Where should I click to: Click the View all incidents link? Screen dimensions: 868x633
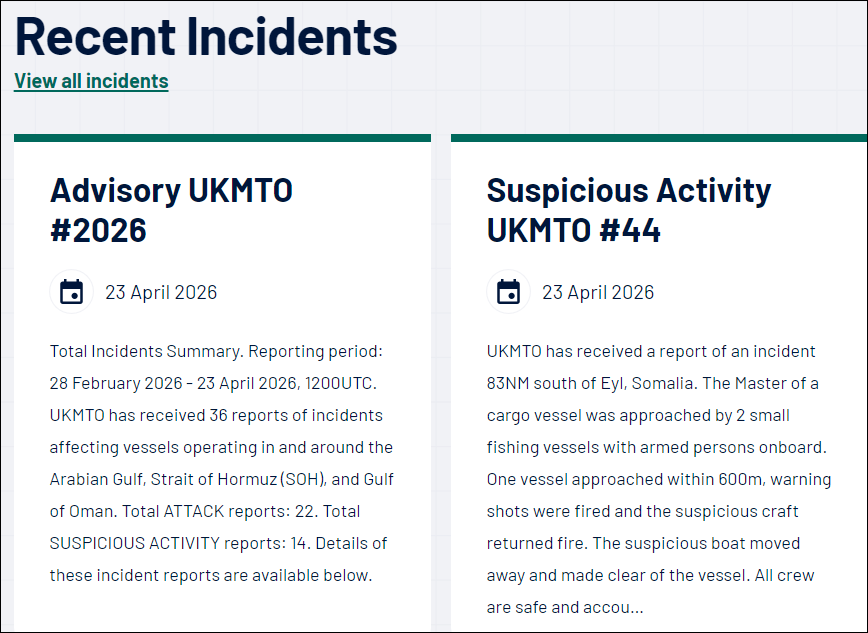pyautogui.click(x=91, y=81)
